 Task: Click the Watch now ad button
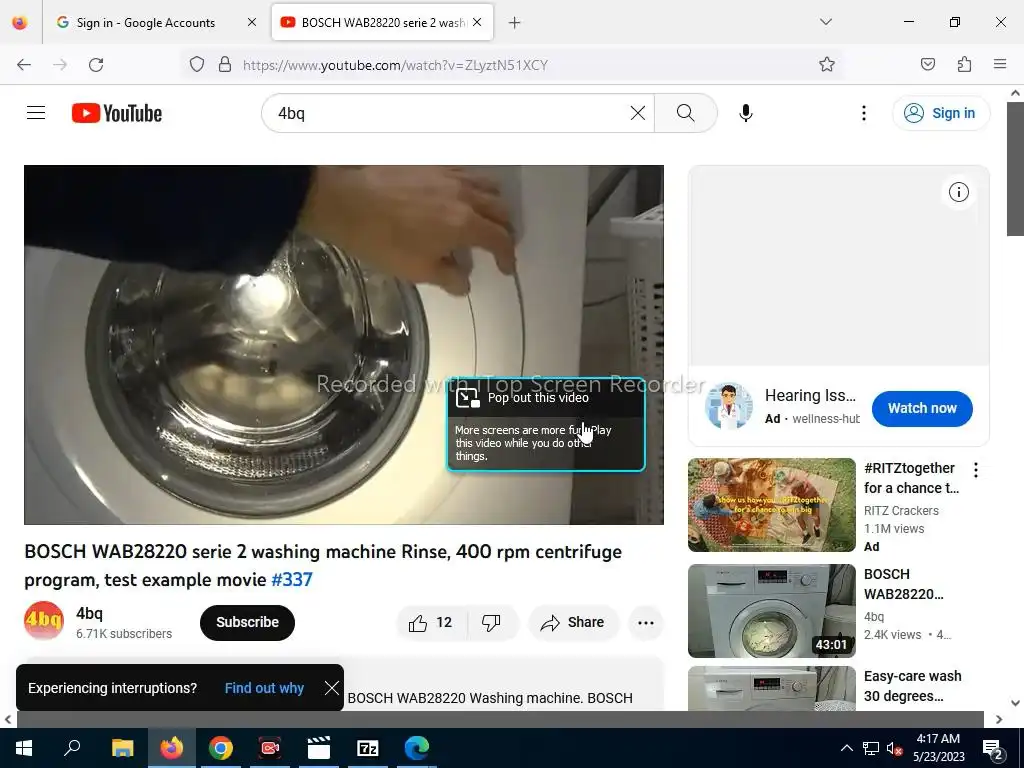(x=921, y=408)
